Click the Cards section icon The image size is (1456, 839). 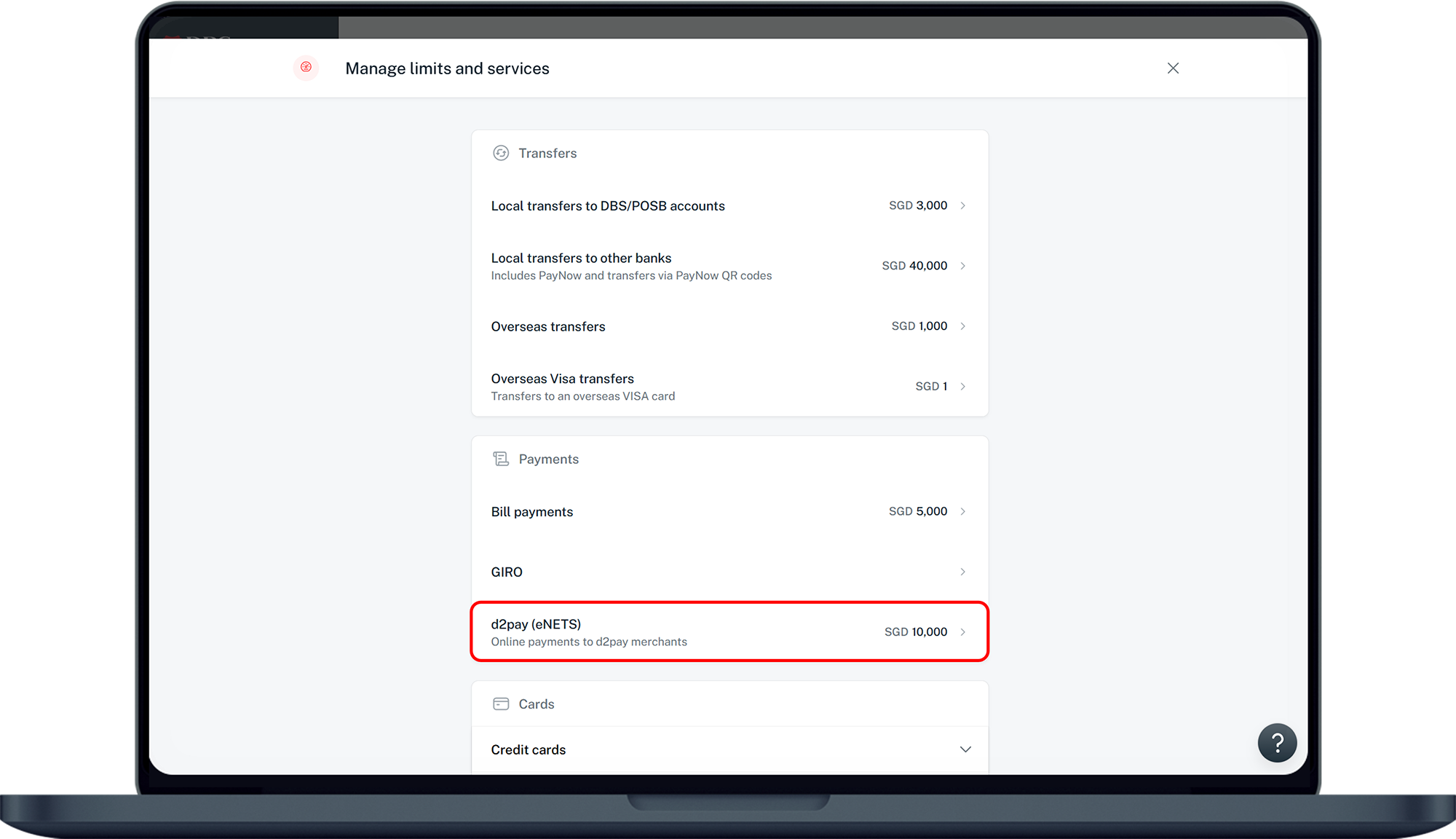(501, 704)
